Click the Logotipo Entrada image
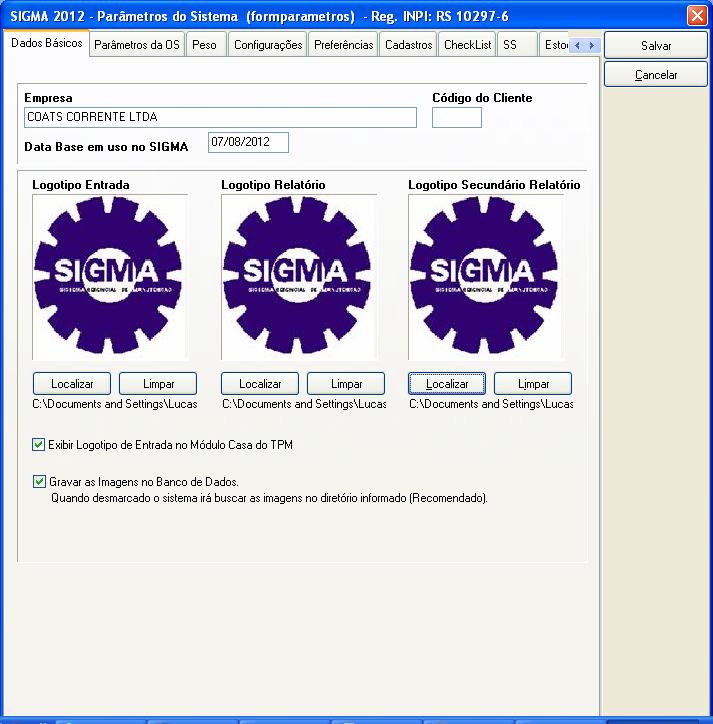Viewport: 713px width, 724px height. pos(110,277)
